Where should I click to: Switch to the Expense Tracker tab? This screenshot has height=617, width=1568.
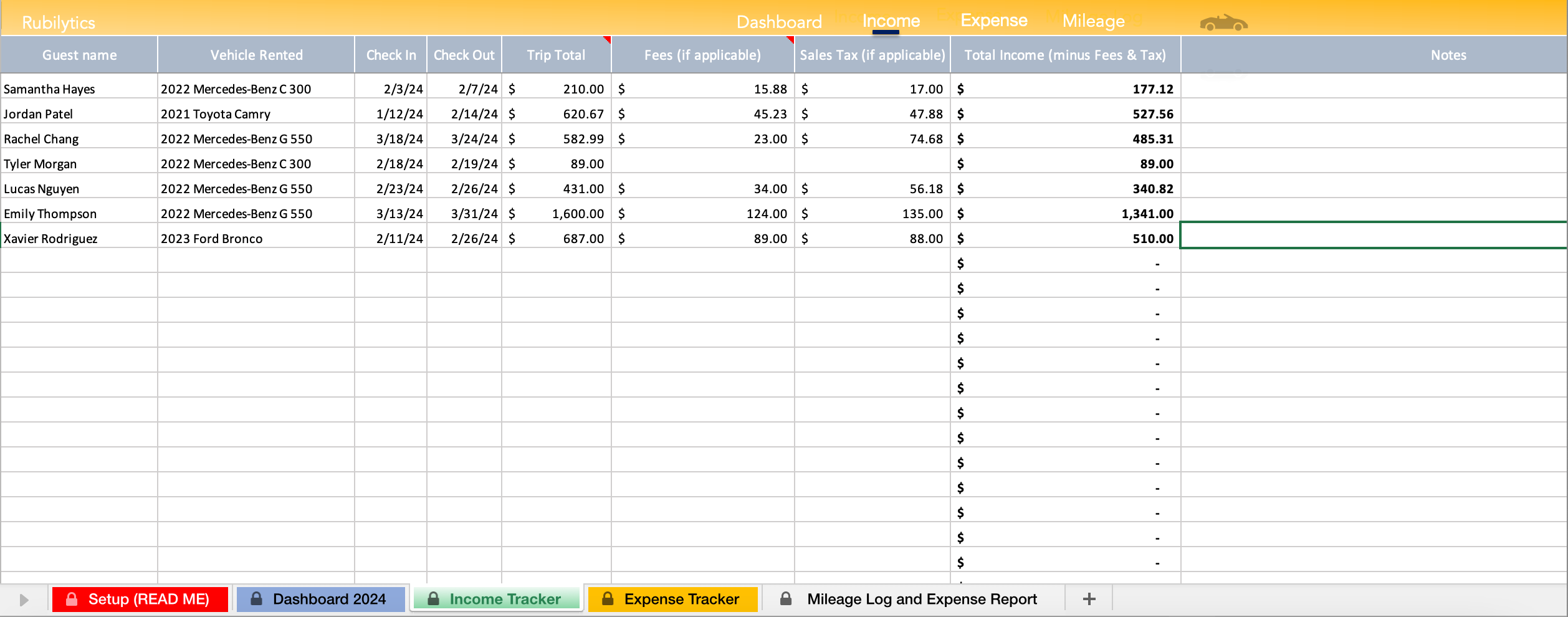pyautogui.click(x=674, y=599)
